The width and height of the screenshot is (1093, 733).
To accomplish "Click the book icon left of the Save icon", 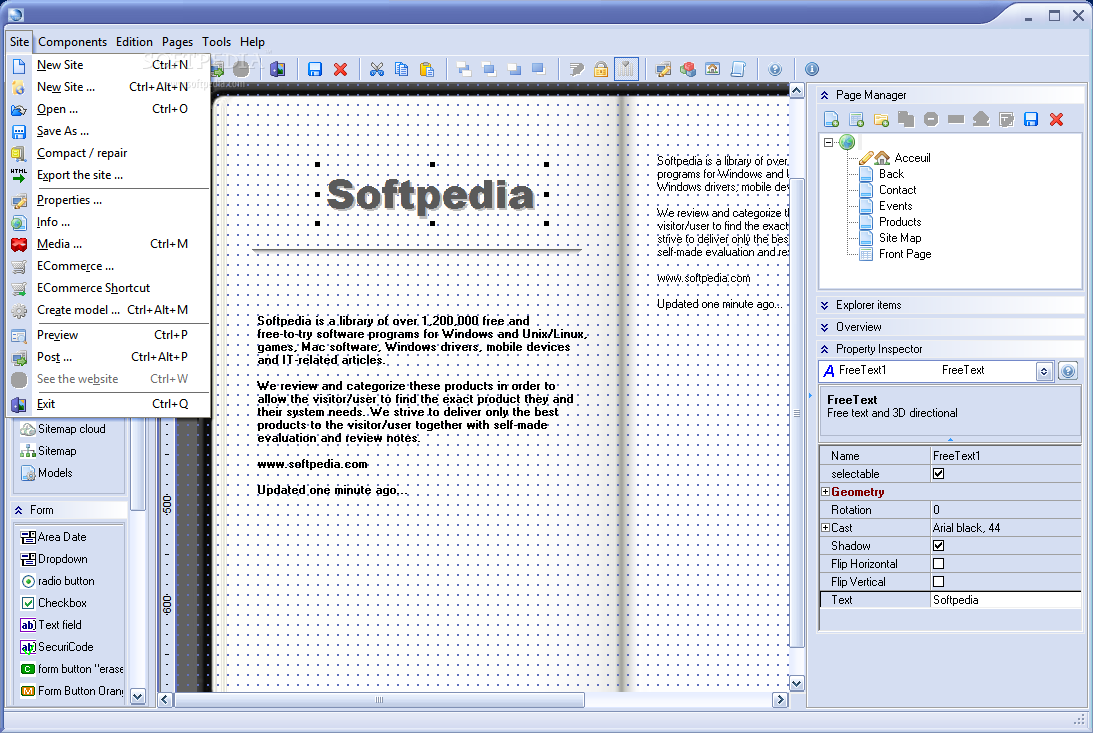I will [277, 69].
